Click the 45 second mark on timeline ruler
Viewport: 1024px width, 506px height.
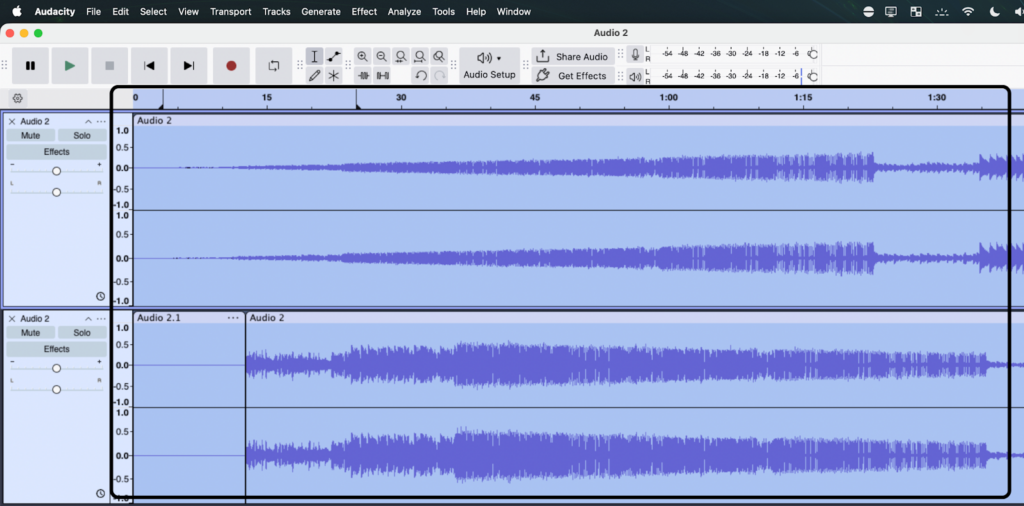click(x=535, y=98)
